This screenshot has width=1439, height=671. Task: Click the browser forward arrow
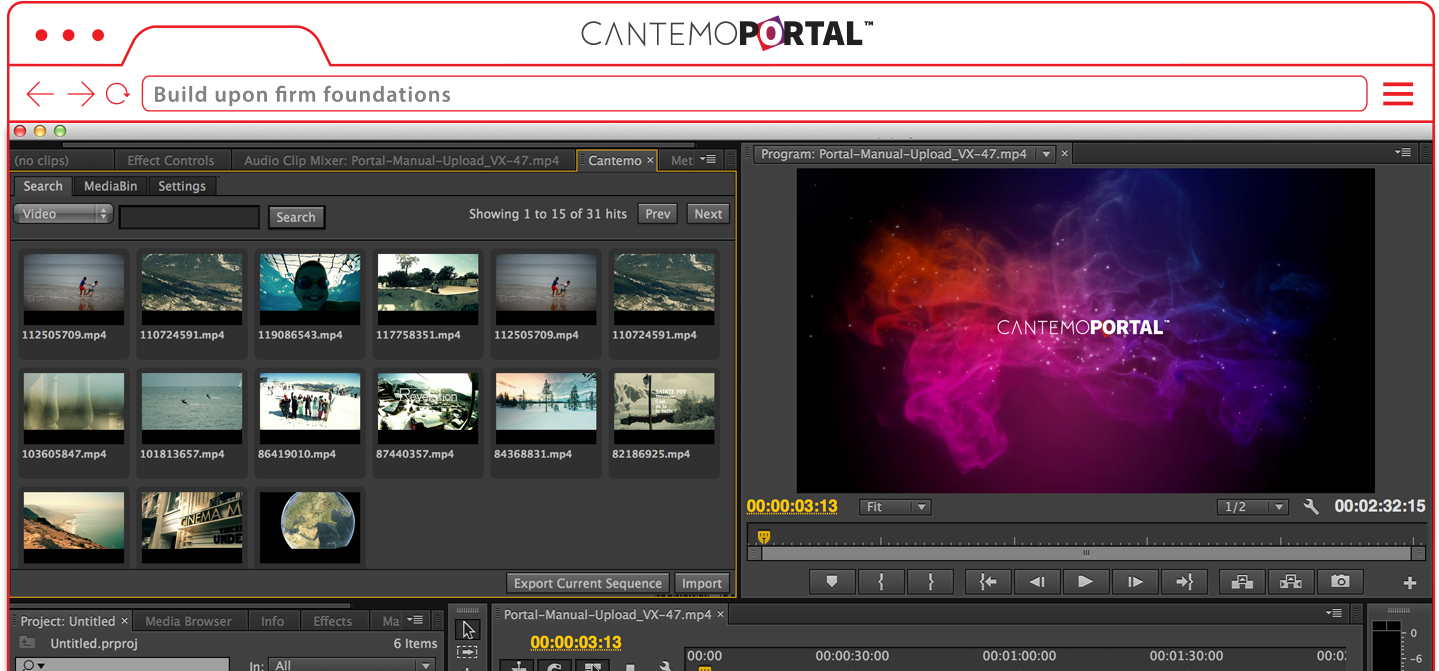80,94
